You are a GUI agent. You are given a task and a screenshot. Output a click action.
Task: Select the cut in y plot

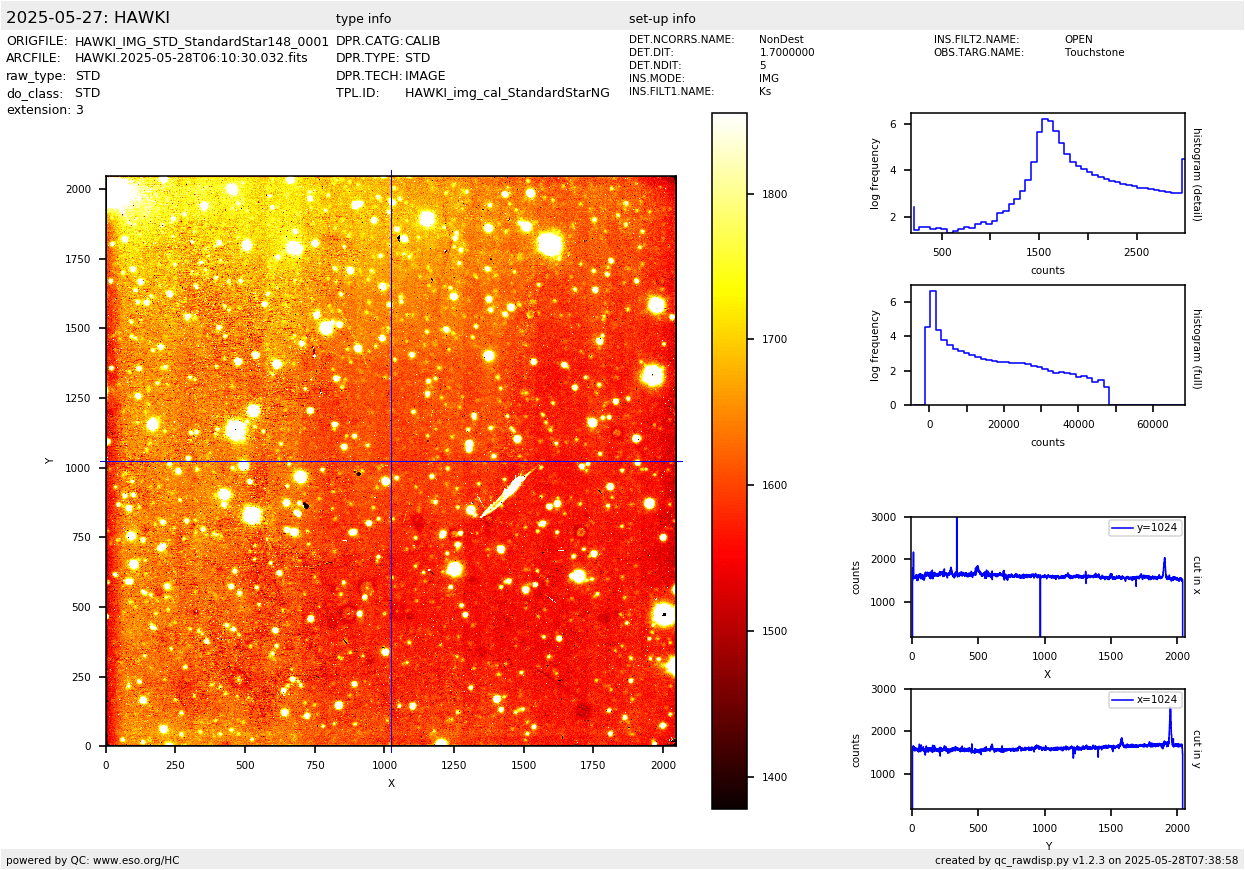click(x=1047, y=749)
